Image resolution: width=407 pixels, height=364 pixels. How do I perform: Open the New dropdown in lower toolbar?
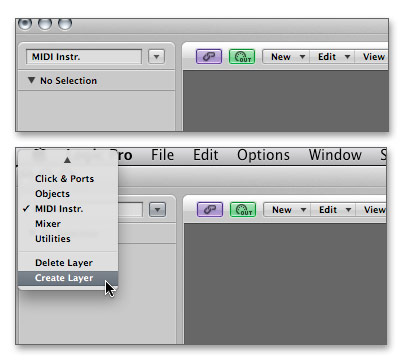click(x=287, y=210)
